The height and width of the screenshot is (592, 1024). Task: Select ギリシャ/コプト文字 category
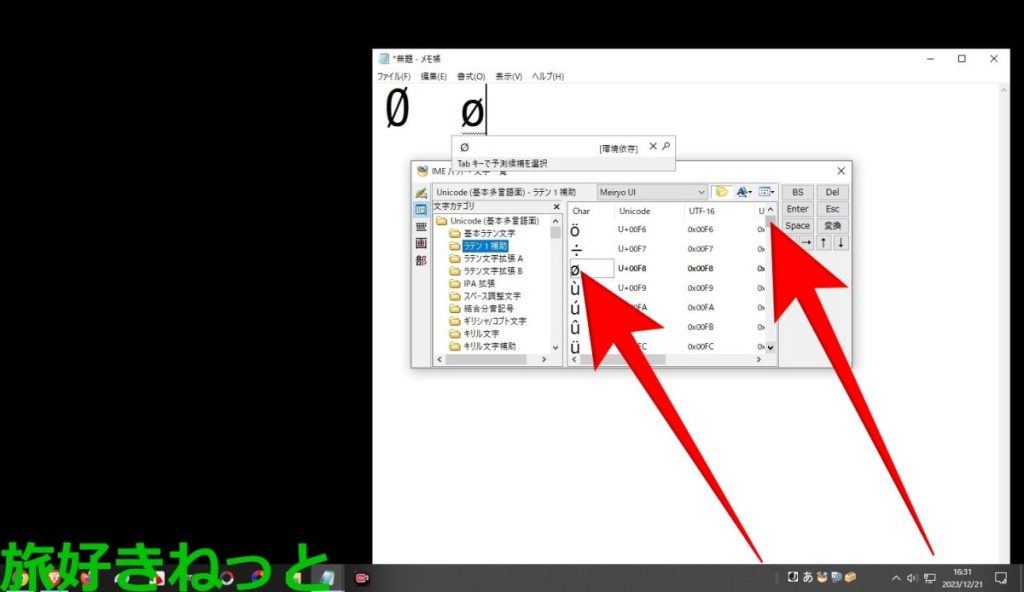(x=494, y=321)
